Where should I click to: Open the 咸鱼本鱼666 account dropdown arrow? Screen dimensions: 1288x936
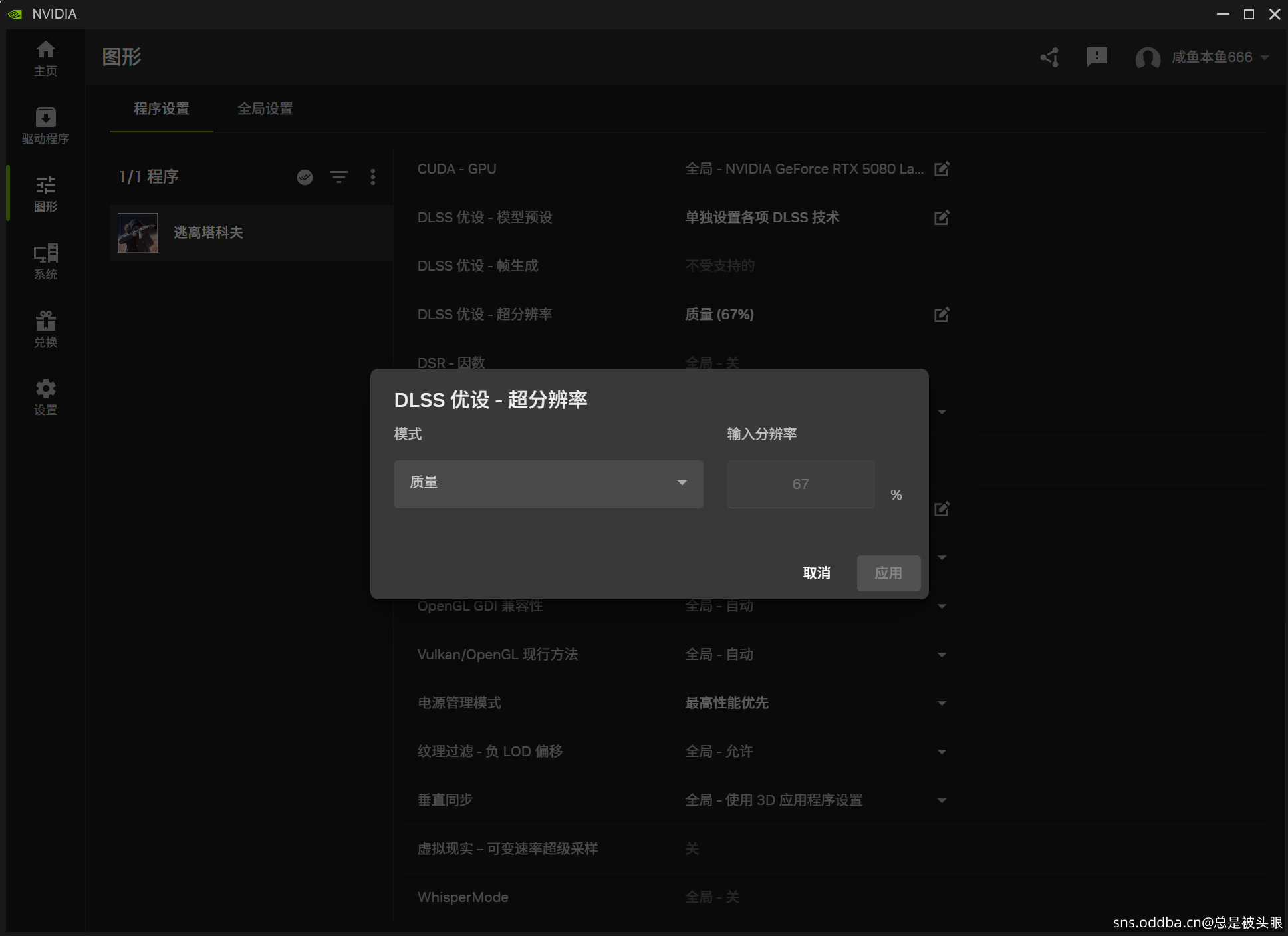[1265, 58]
